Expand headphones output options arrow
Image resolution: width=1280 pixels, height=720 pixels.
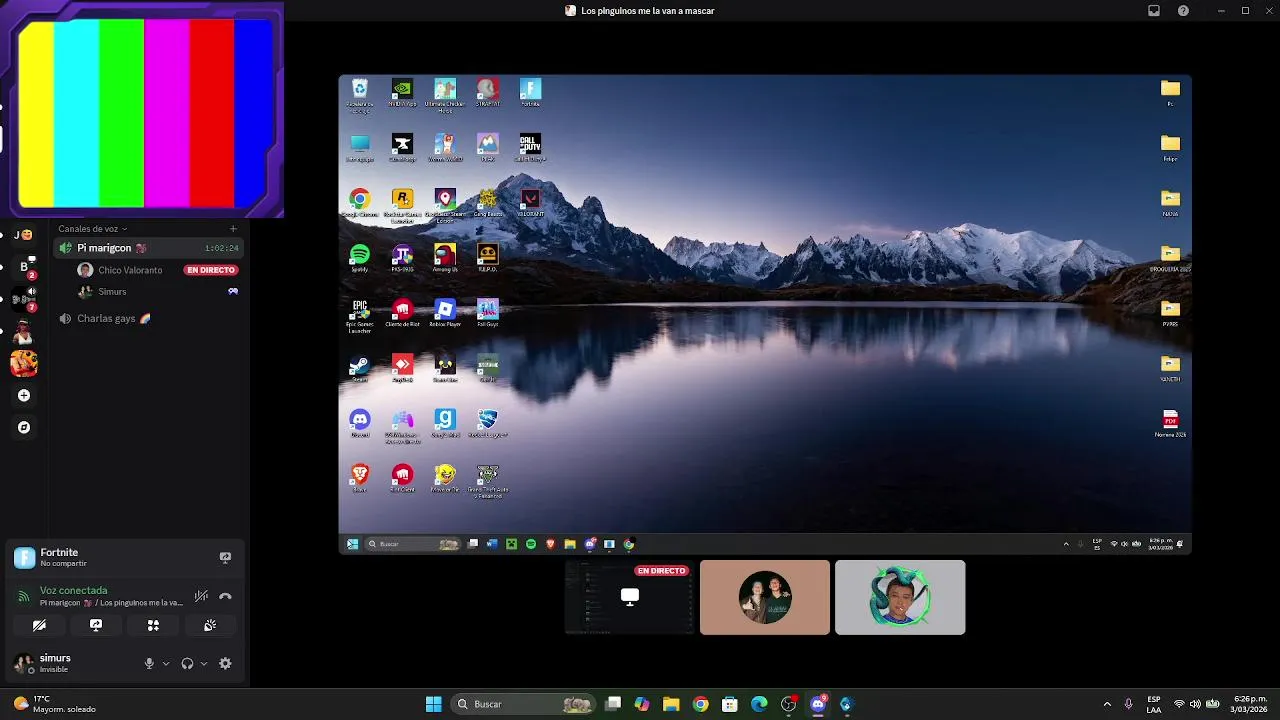coord(204,663)
